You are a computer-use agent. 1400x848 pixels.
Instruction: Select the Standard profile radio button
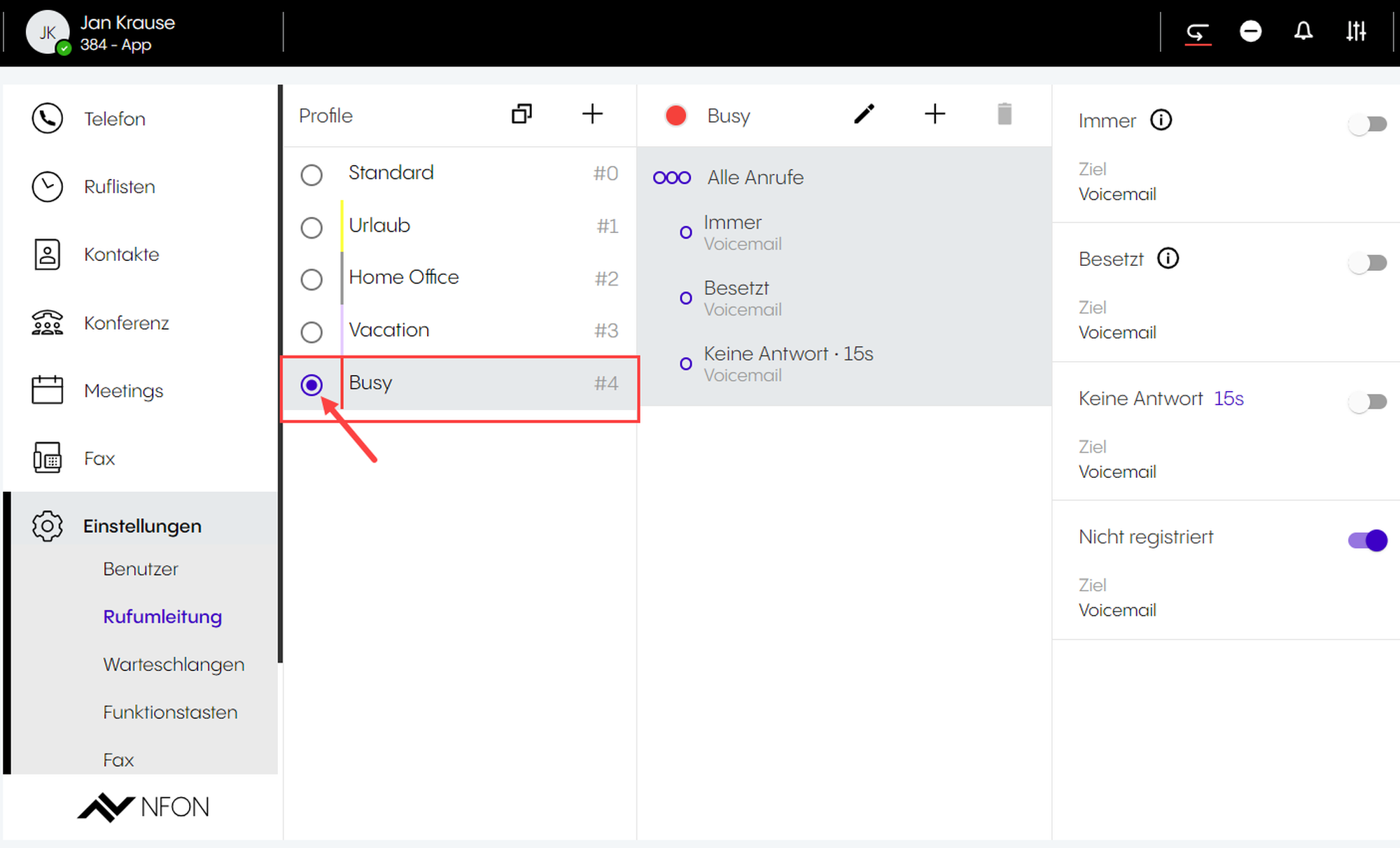[x=311, y=174]
